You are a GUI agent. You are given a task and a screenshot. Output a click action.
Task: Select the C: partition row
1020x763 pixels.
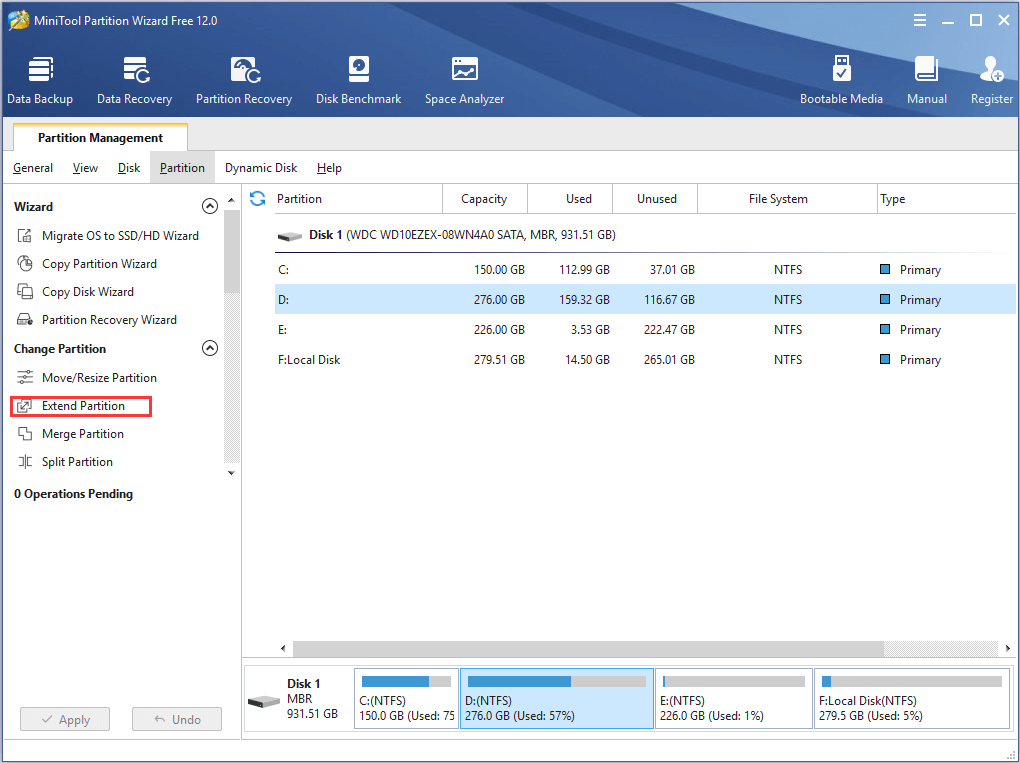tap(645, 269)
